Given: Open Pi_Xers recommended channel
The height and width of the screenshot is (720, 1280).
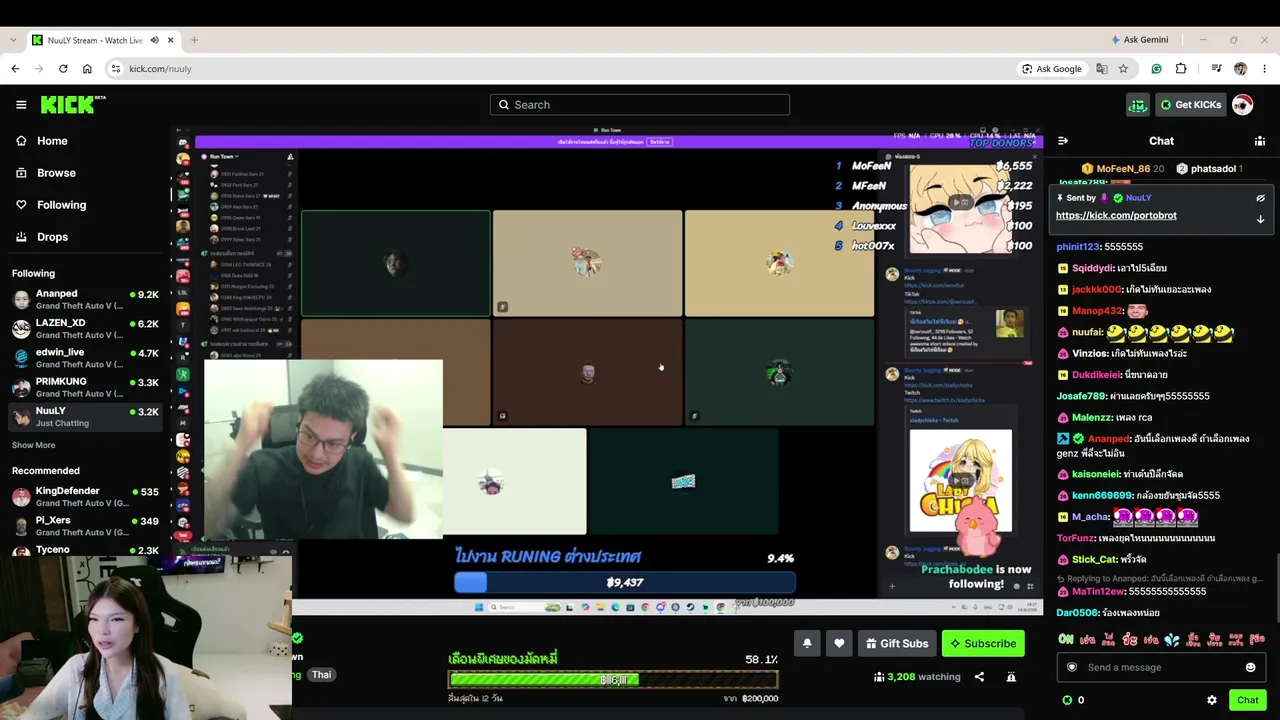Looking at the screenshot, I should [x=85, y=526].
